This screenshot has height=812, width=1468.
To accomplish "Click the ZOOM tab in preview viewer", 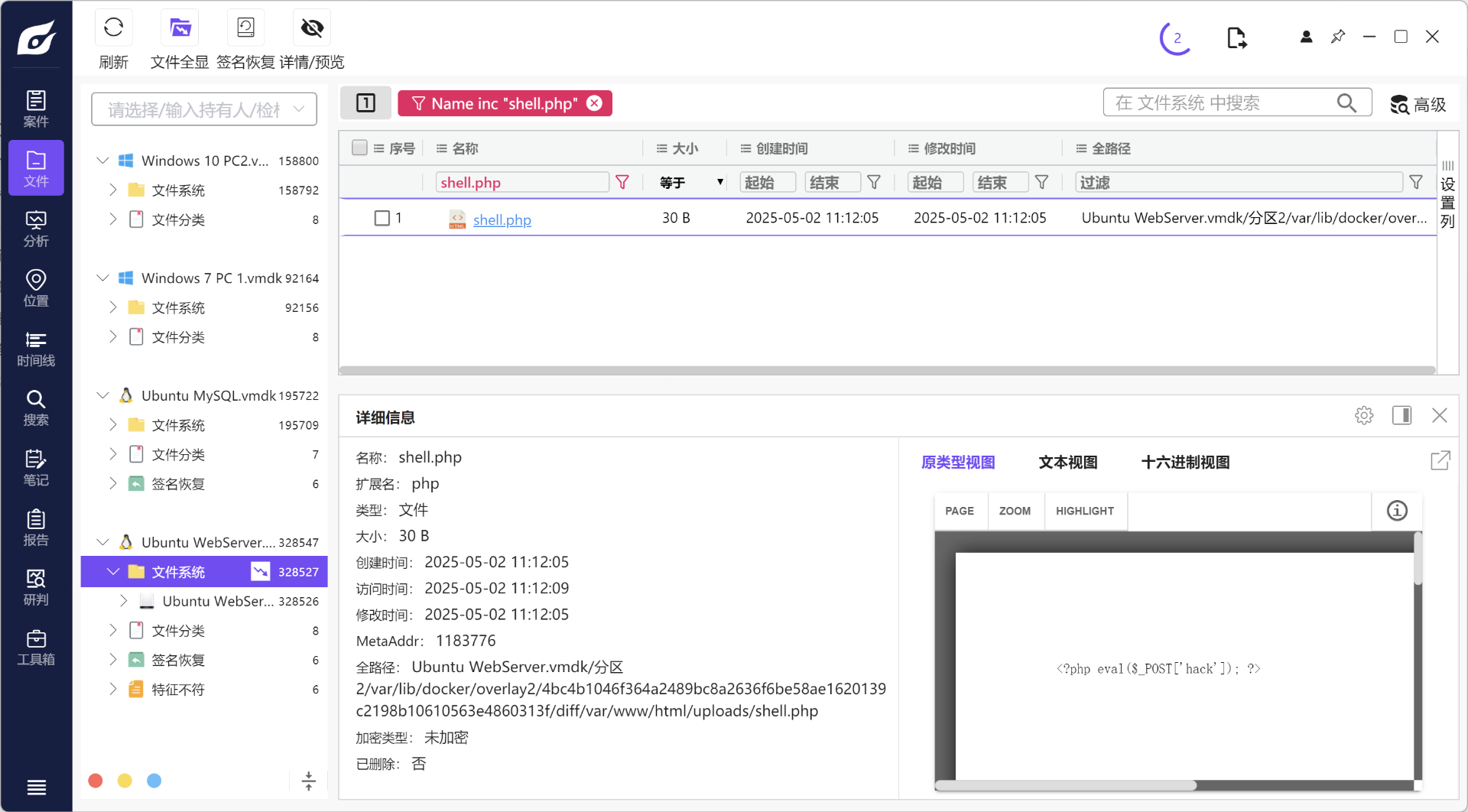I will [x=1015, y=511].
